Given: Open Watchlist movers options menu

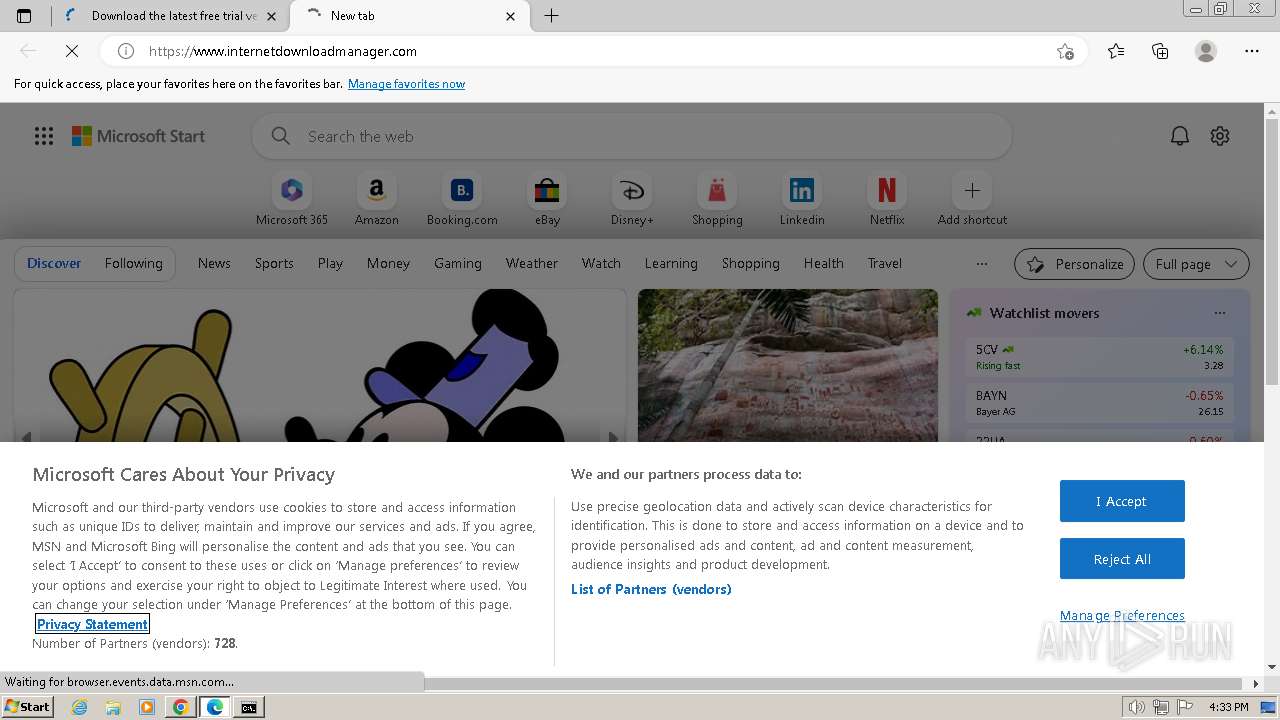Looking at the screenshot, I should point(1220,313).
